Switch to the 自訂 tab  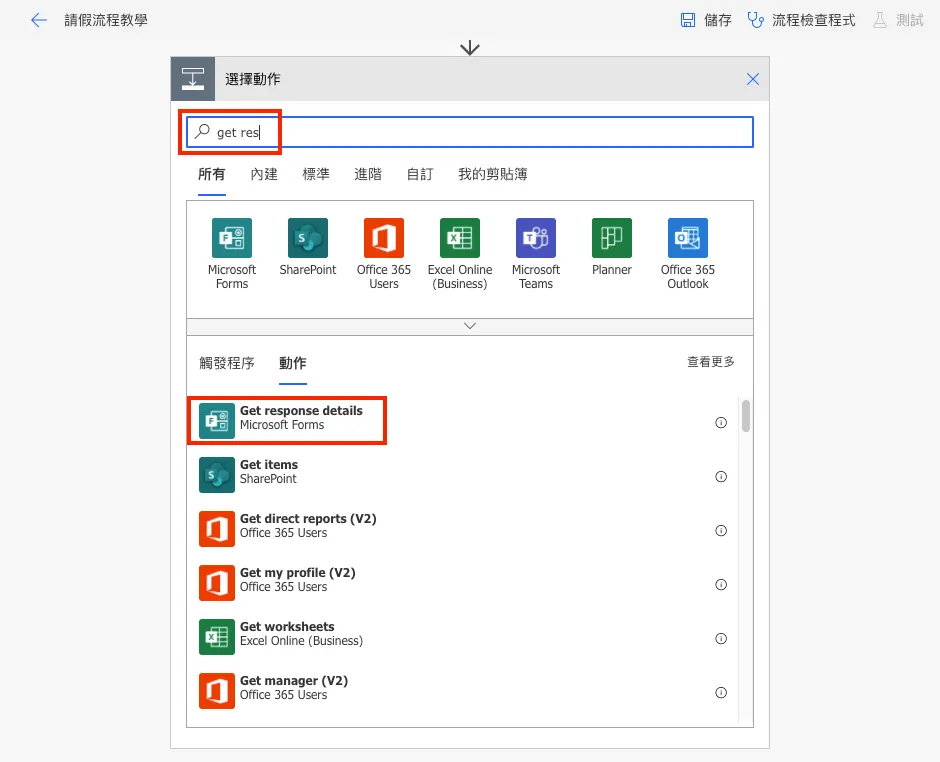[420, 174]
